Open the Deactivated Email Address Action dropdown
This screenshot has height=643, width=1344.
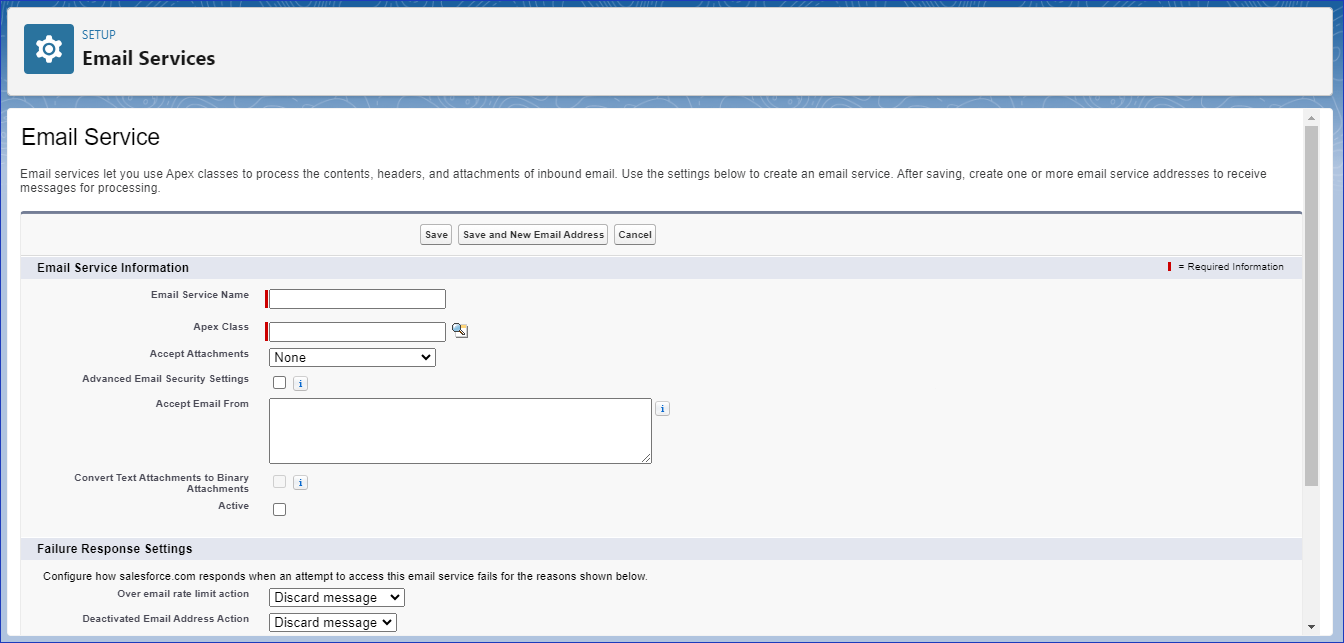(332, 621)
